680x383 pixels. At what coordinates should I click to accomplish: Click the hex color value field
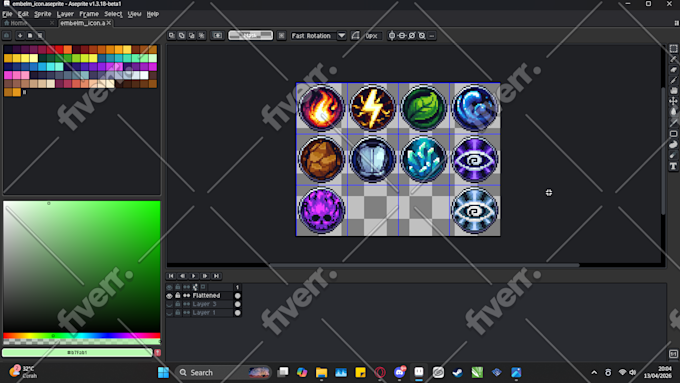[x=77, y=353]
